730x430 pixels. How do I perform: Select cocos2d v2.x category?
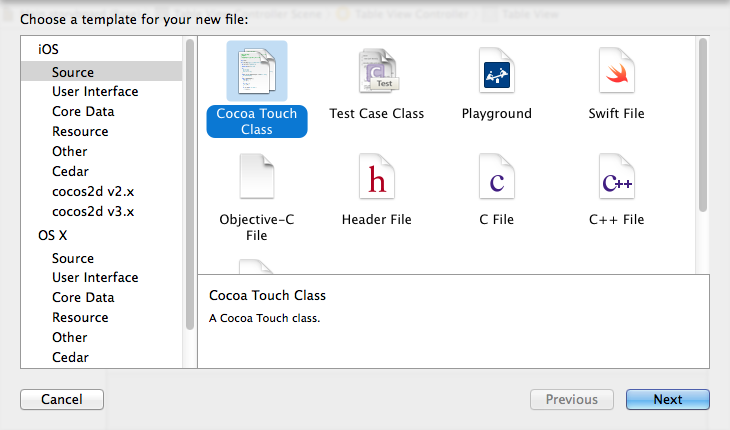(93, 191)
